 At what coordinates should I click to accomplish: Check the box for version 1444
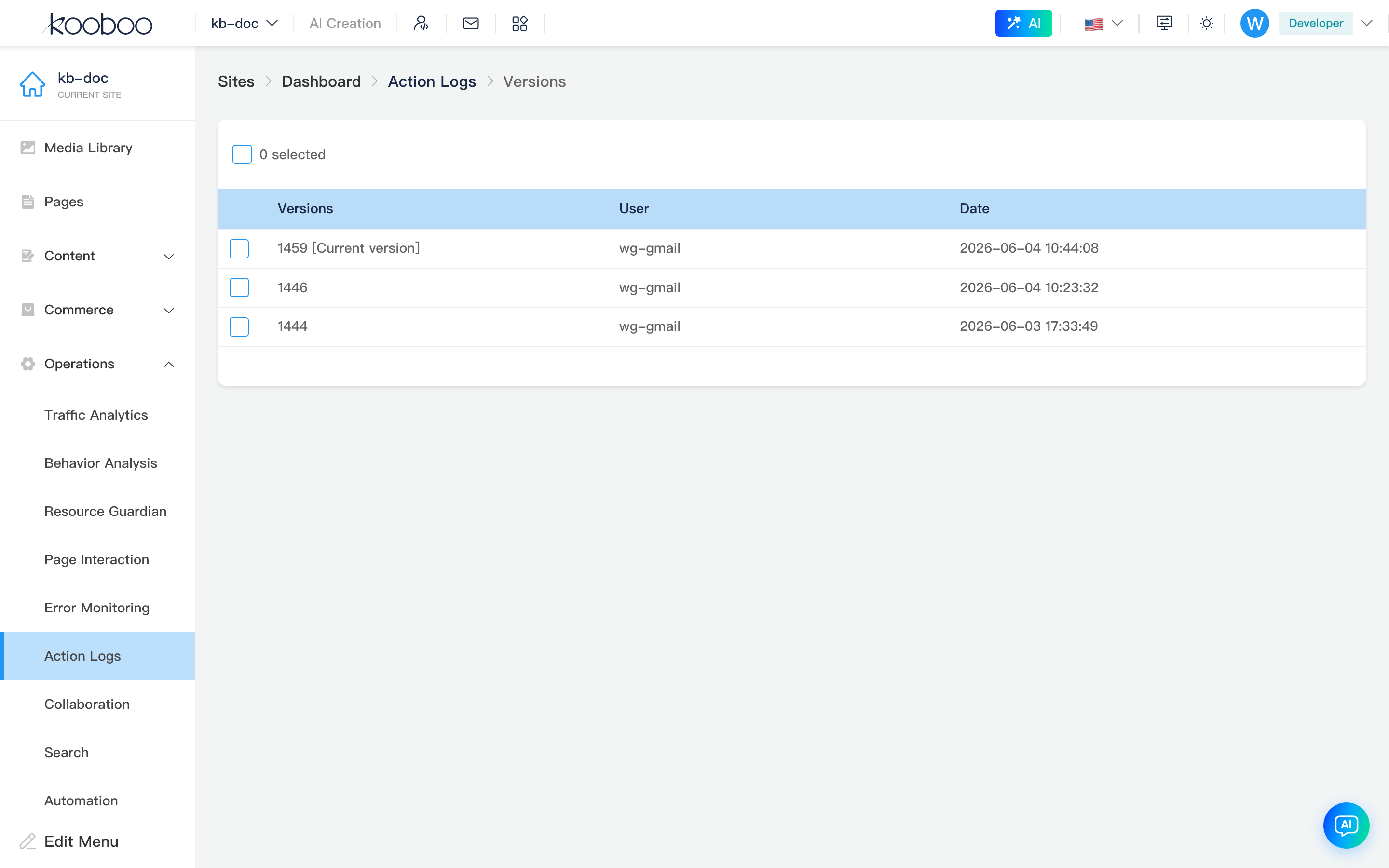[x=239, y=326]
